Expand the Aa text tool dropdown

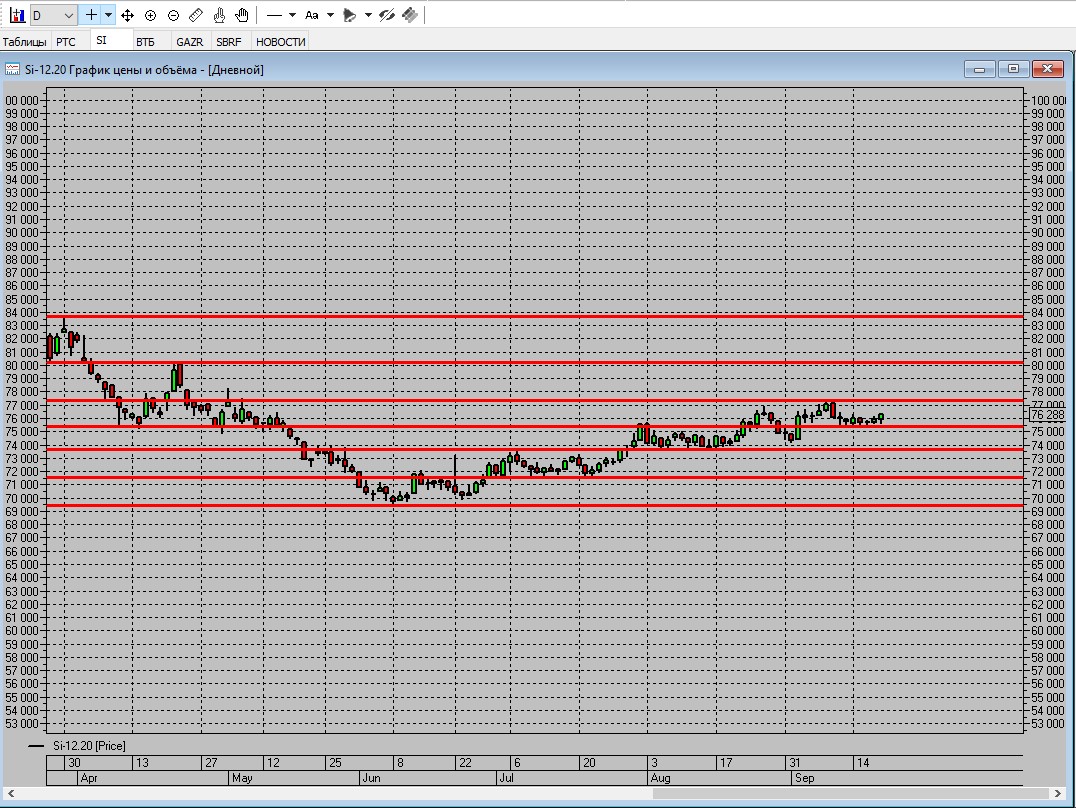[x=330, y=15]
